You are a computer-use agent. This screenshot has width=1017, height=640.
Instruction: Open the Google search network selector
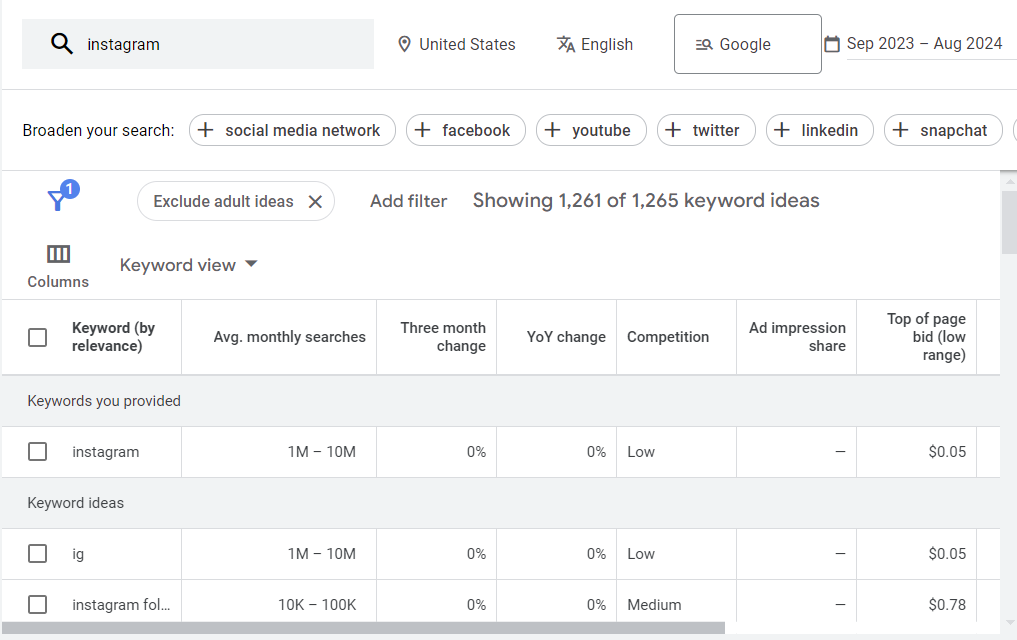[747, 44]
